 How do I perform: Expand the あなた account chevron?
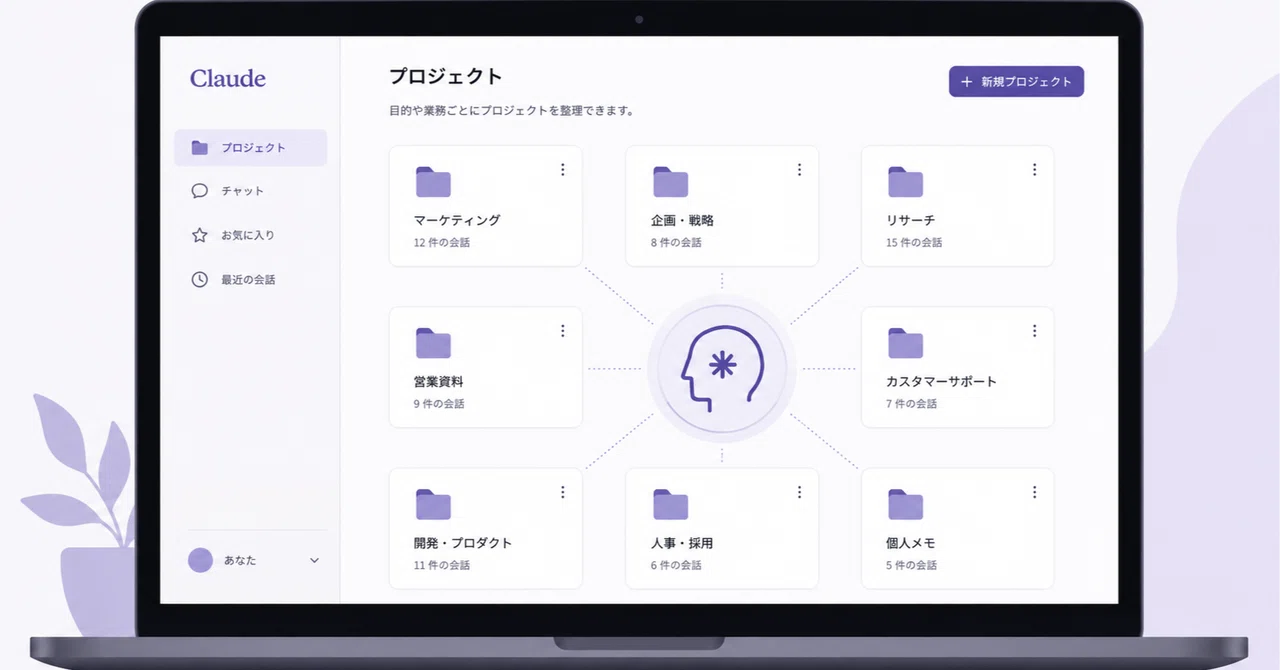(314, 561)
